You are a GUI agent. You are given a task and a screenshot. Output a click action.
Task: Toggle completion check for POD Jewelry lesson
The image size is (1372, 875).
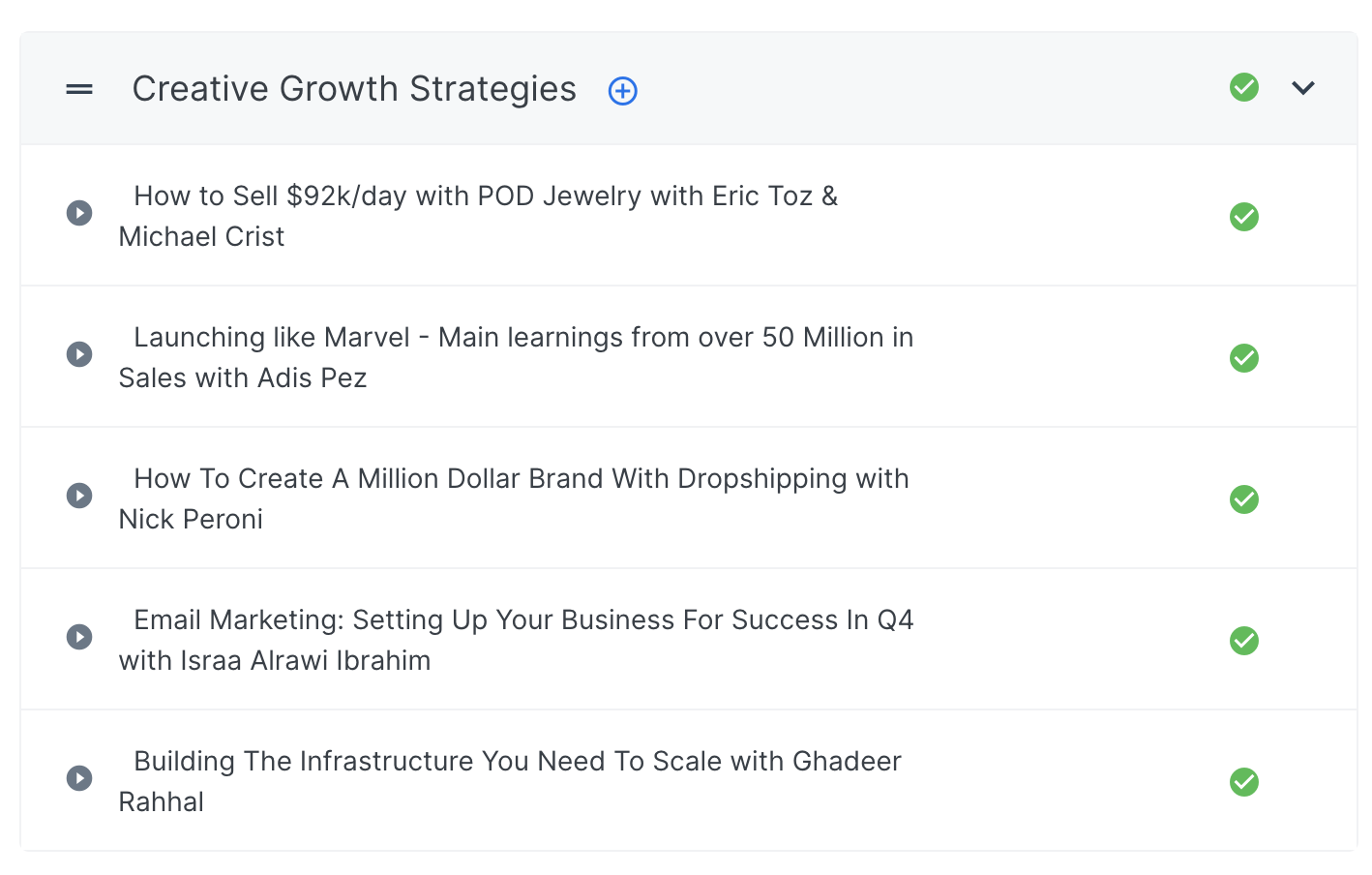(1244, 217)
